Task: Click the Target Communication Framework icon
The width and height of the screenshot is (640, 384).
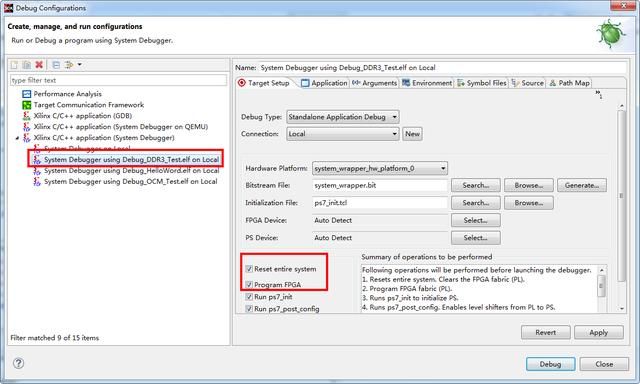Action: pos(27,105)
